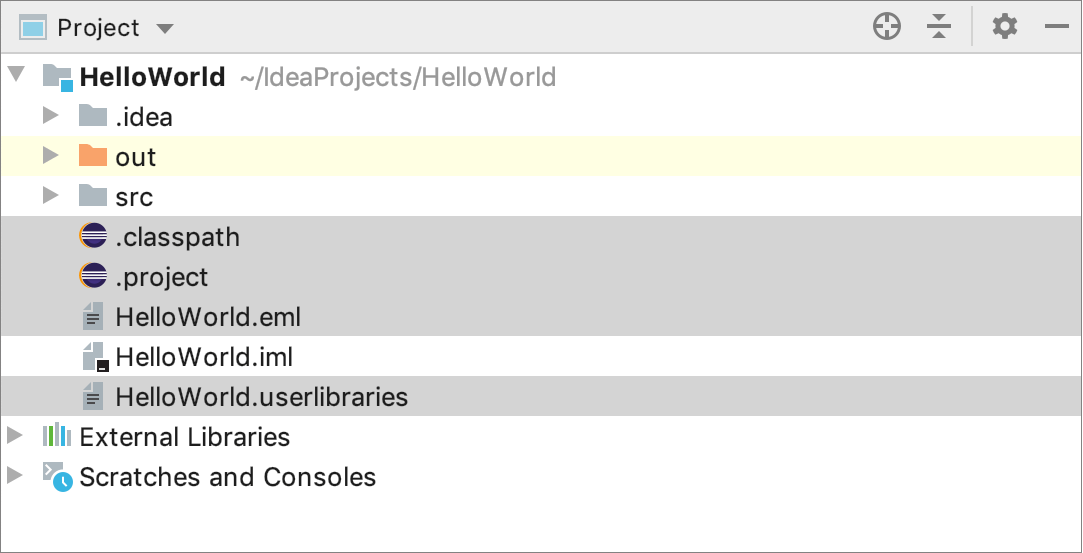Click the Eclipse icon beside .project
Screen dimensions: 1083x553
93,277
